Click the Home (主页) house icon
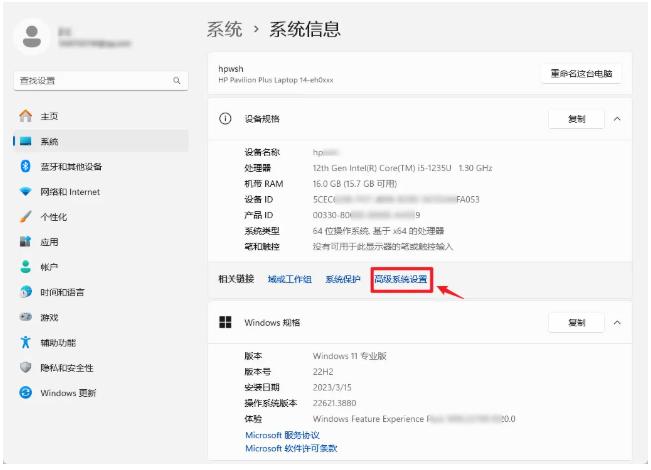Image resolution: width=651 pixels, height=470 pixels. 26,117
